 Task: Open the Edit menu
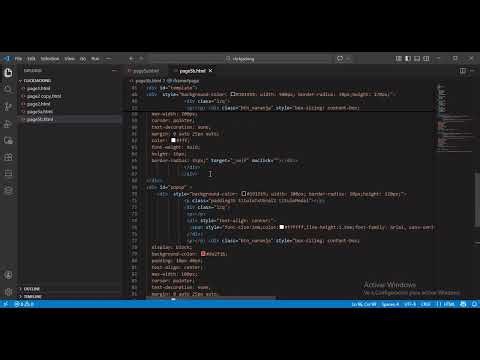31,59
